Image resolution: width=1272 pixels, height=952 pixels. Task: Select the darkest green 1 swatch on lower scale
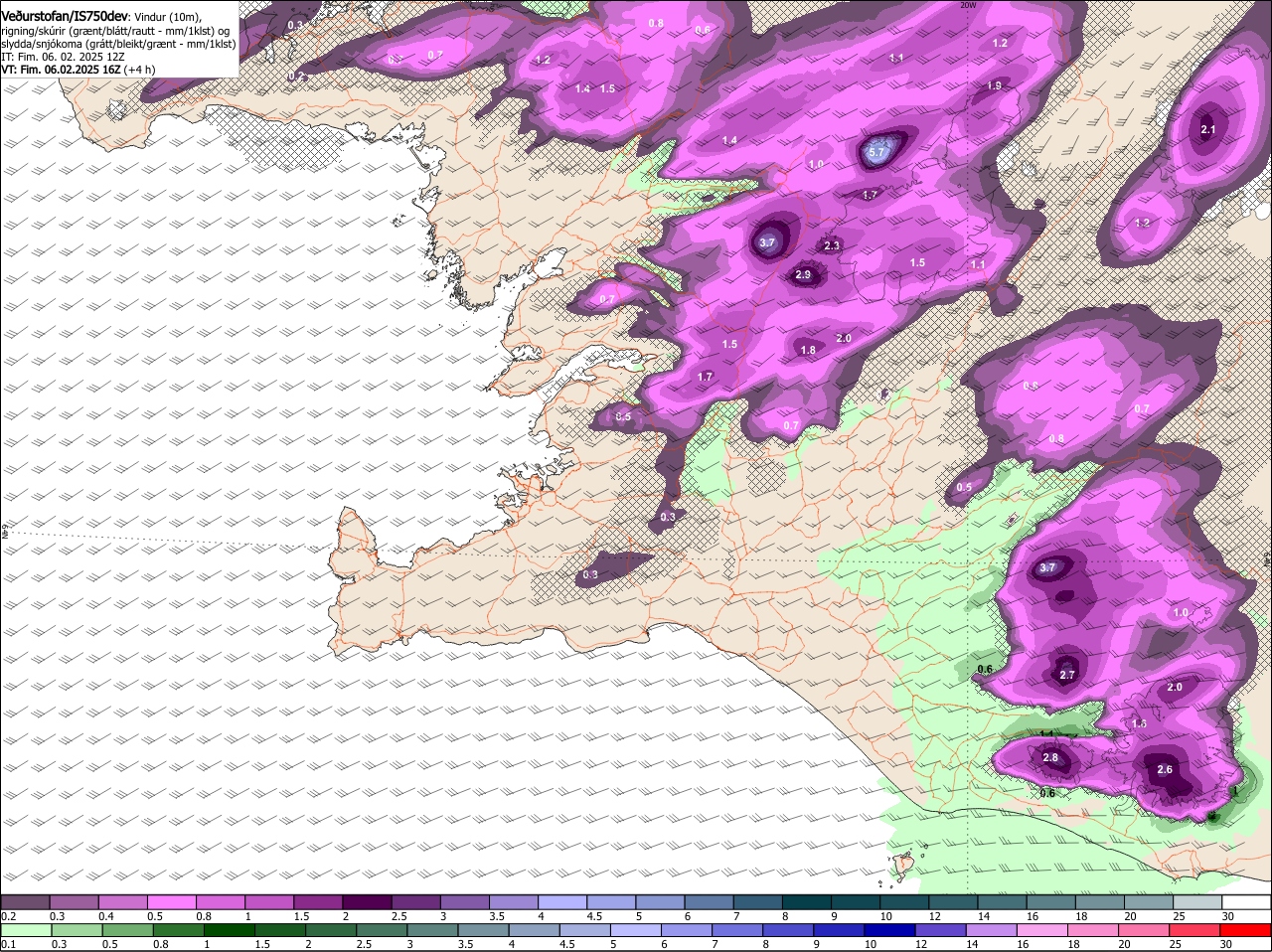[x=229, y=930]
